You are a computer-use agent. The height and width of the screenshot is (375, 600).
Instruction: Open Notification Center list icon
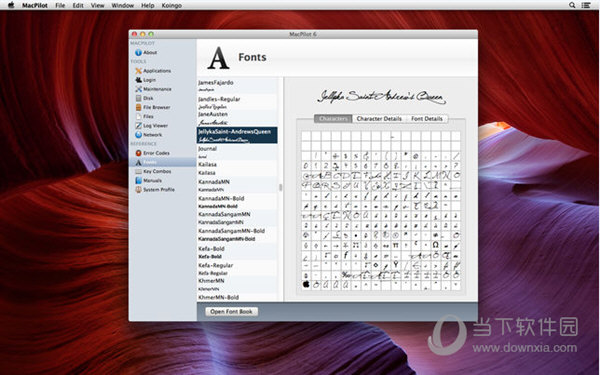(586, 5)
